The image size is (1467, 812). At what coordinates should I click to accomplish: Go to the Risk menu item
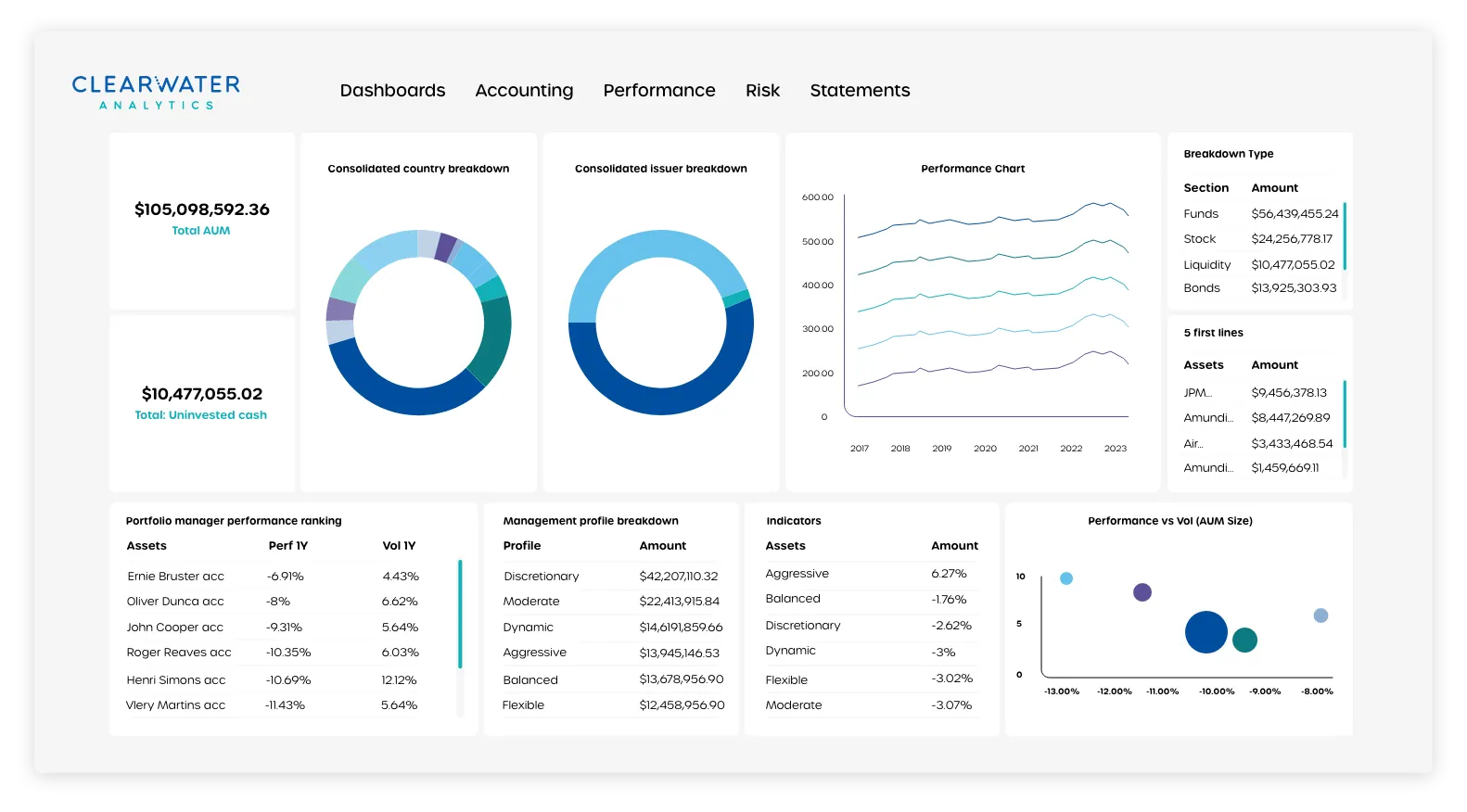(762, 91)
